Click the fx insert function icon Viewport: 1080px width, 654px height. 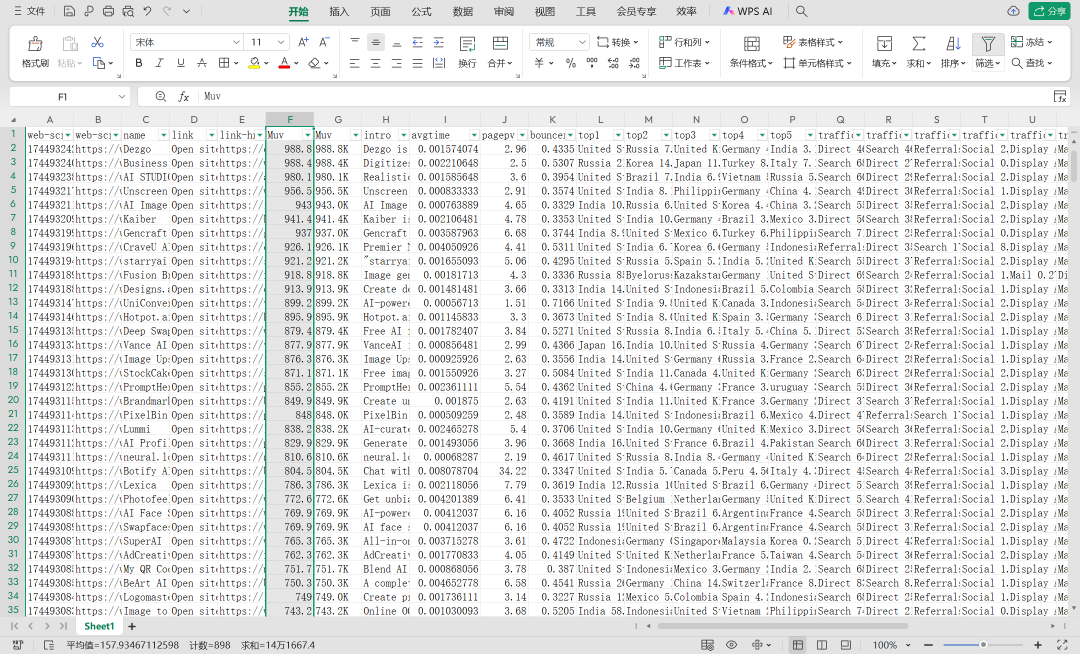tap(184, 96)
